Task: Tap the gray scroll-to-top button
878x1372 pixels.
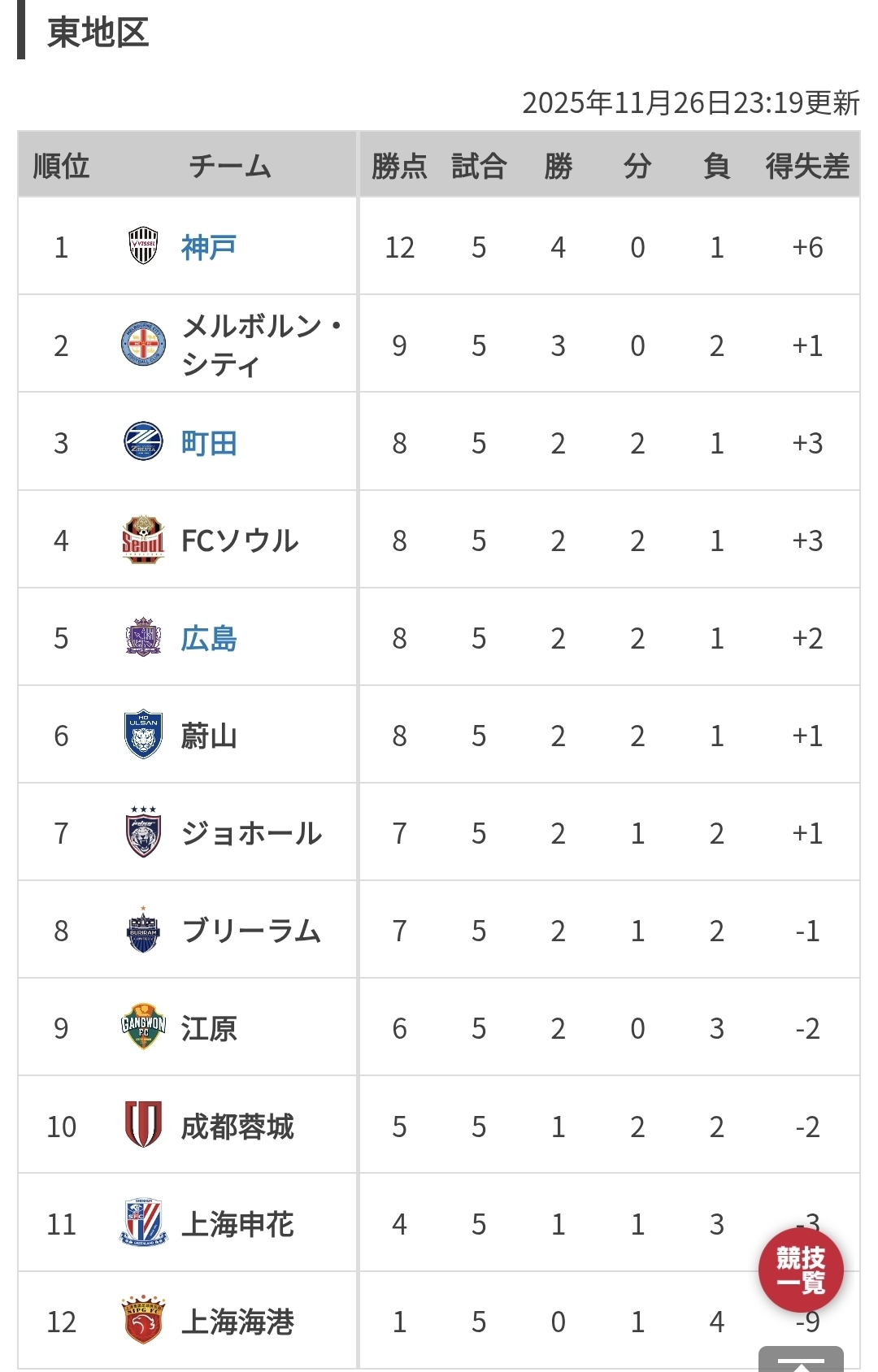Action: [x=801, y=1360]
